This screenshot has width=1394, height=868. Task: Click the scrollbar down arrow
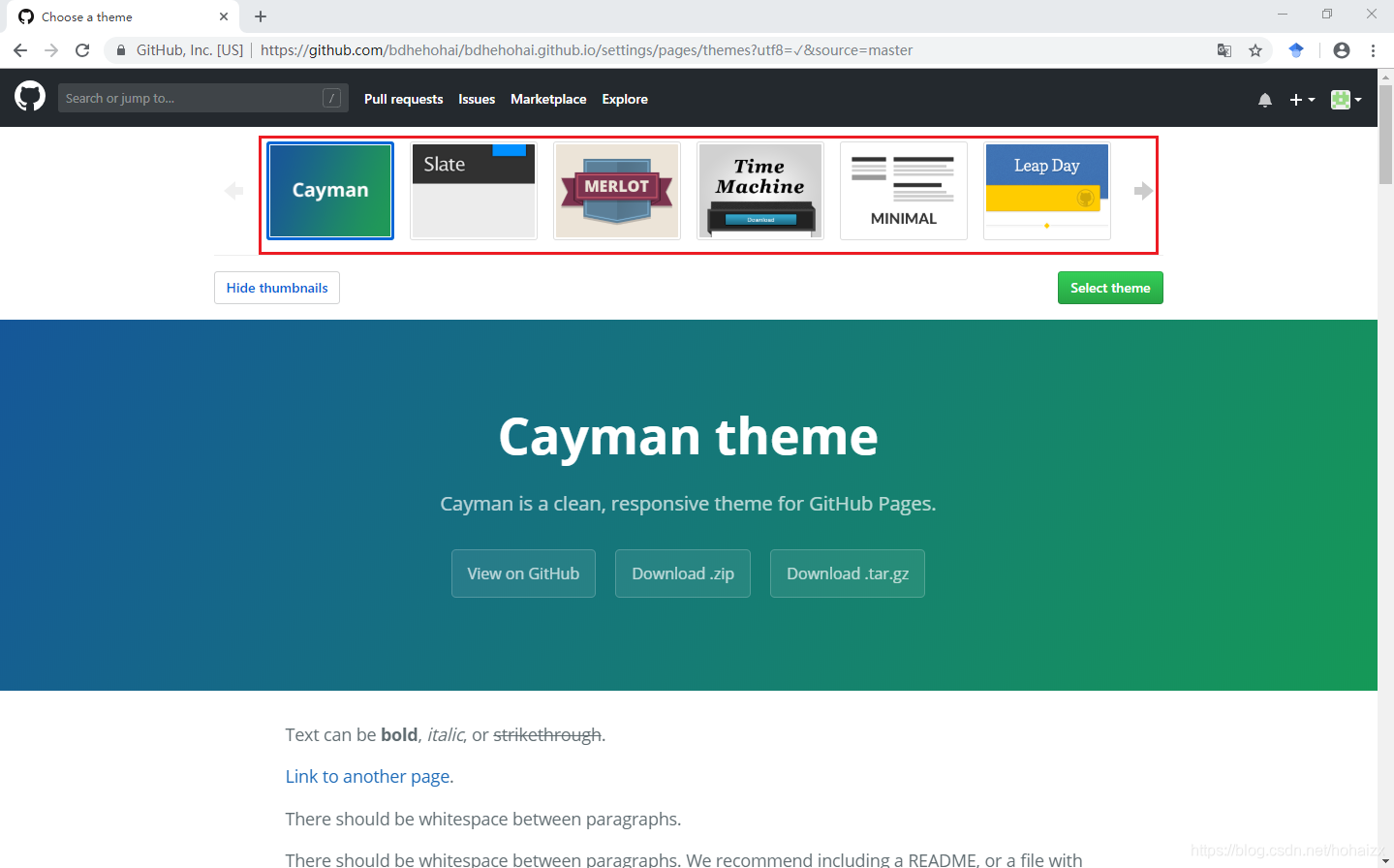tap(1385, 859)
